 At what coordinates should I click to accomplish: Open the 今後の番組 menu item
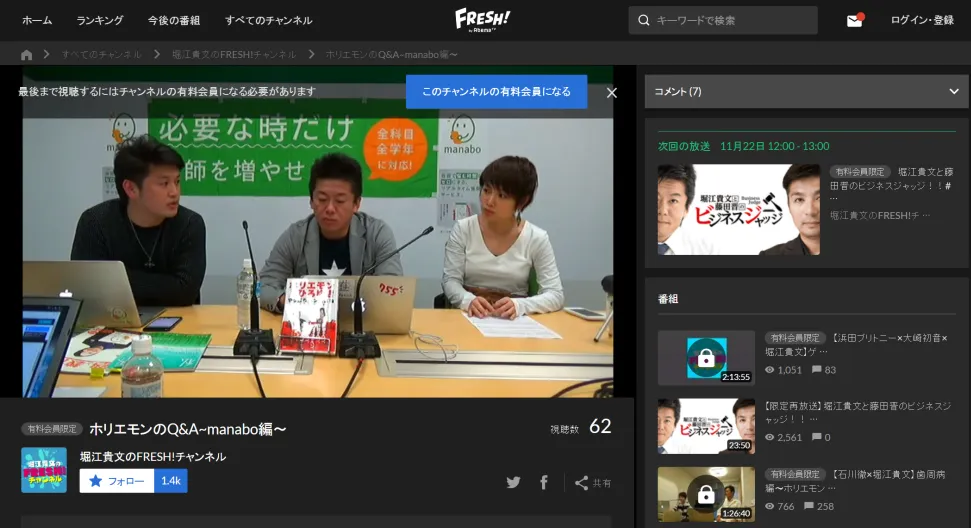(x=174, y=20)
